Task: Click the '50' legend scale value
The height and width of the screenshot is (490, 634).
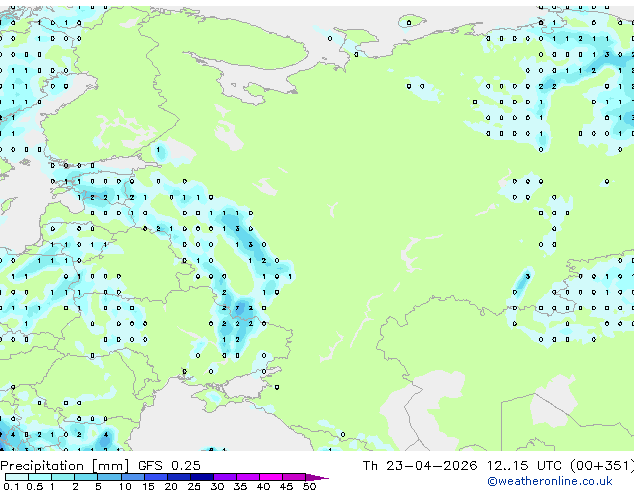Action: (x=309, y=486)
